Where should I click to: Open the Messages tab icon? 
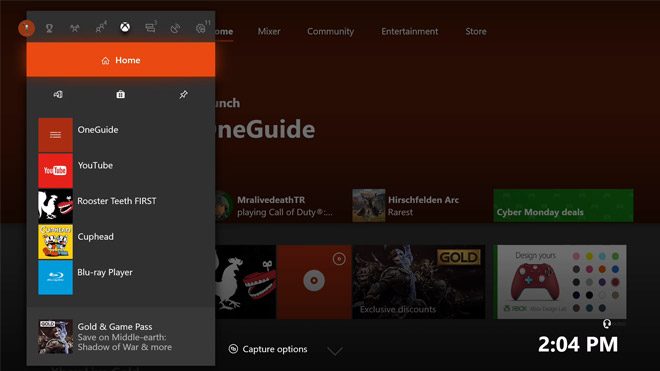coord(151,27)
